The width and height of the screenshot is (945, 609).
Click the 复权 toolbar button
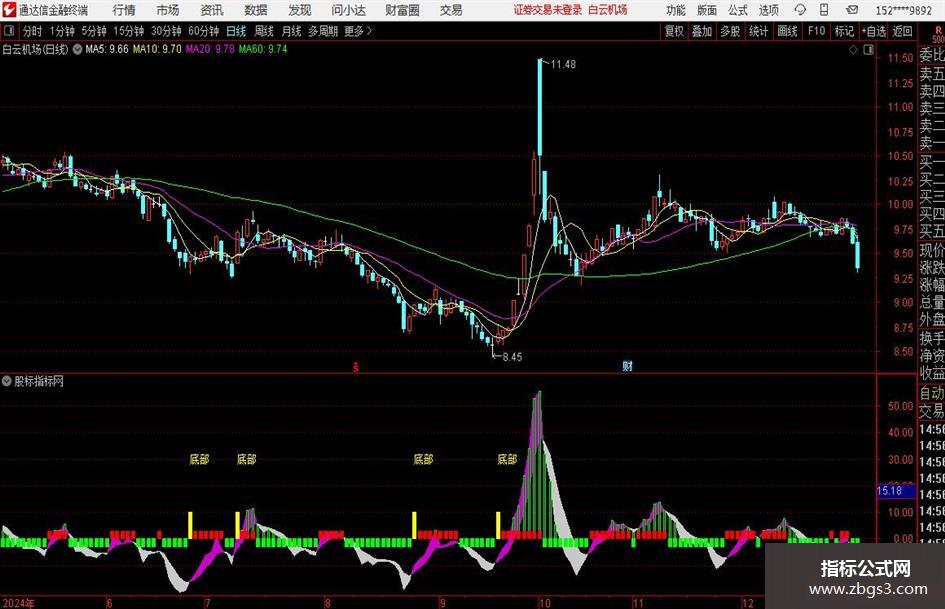click(674, 31)
